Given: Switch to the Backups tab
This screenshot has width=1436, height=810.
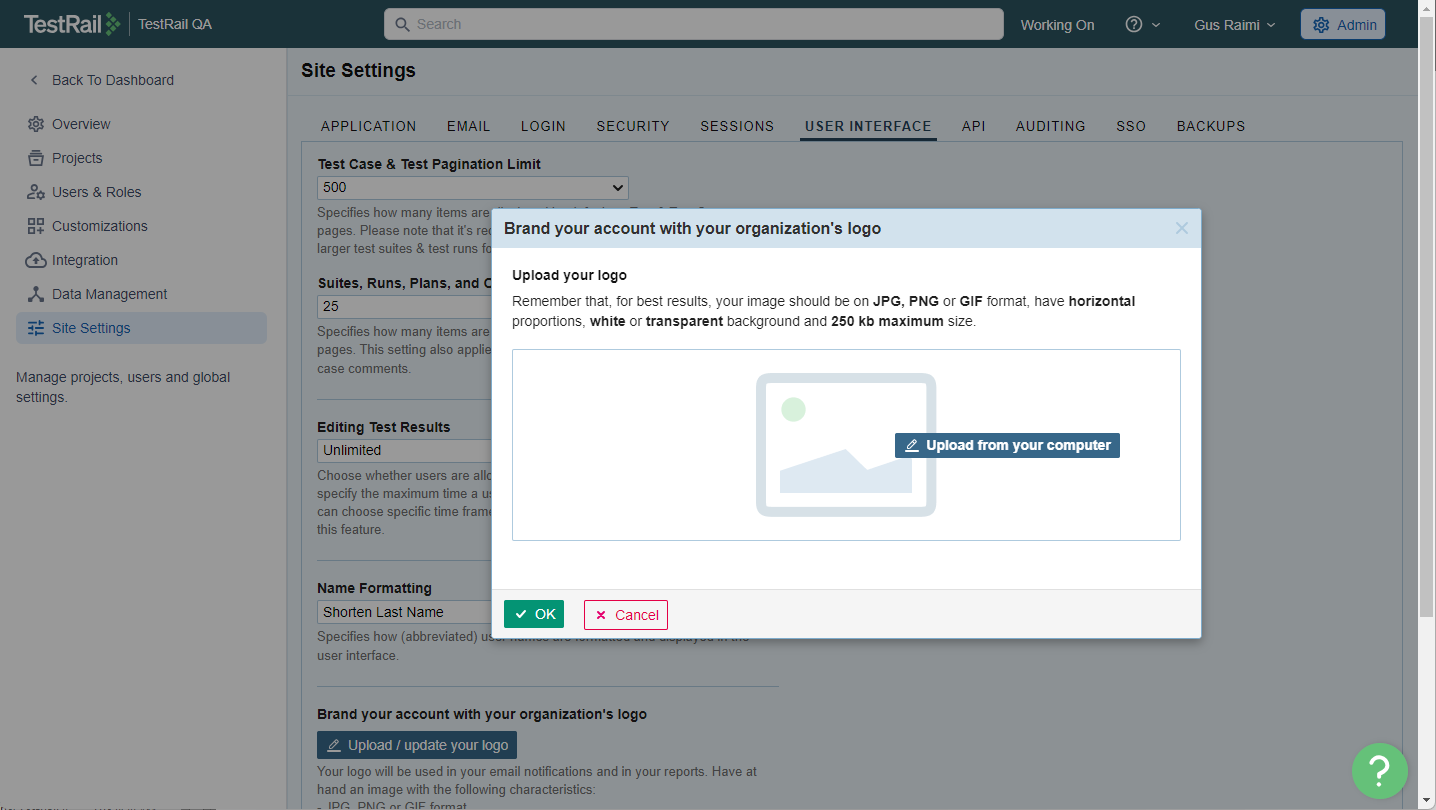Looking at the screenshot, I should point(1210,126).
